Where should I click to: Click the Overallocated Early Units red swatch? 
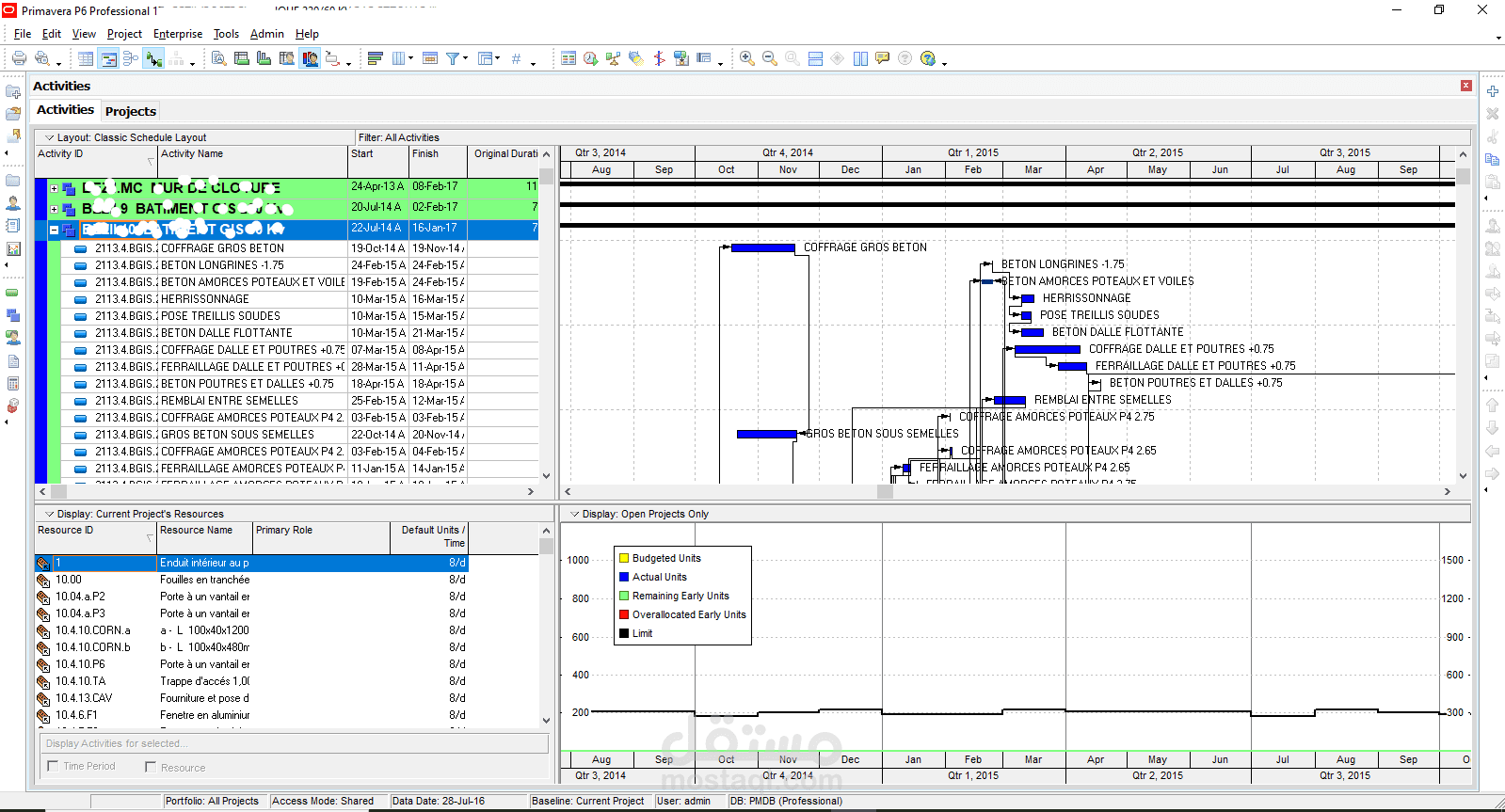tap(623, 614)
